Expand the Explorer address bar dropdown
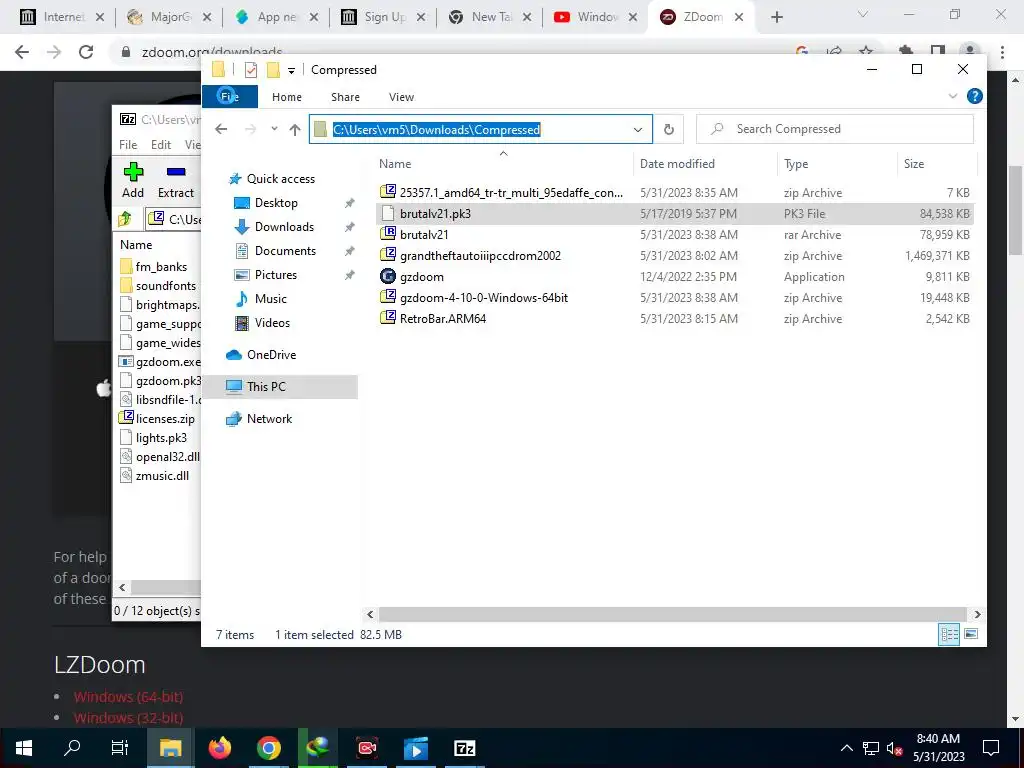The image size is (1024, 768). [x=638, y=129]
